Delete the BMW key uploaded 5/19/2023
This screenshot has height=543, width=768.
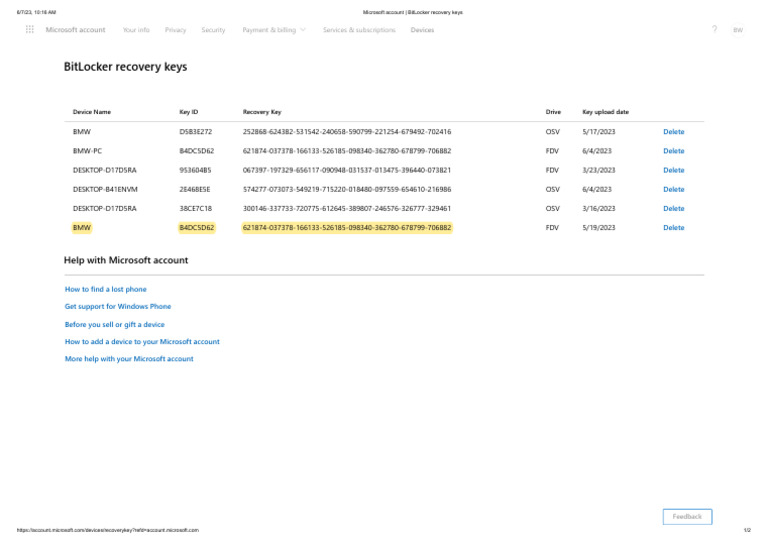click(673, 227)
